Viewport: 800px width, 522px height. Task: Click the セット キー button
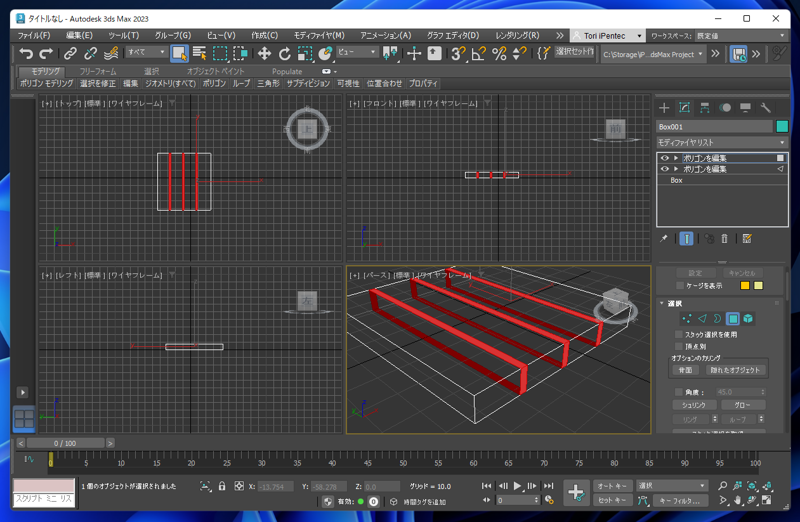click(x=612, y=500)
